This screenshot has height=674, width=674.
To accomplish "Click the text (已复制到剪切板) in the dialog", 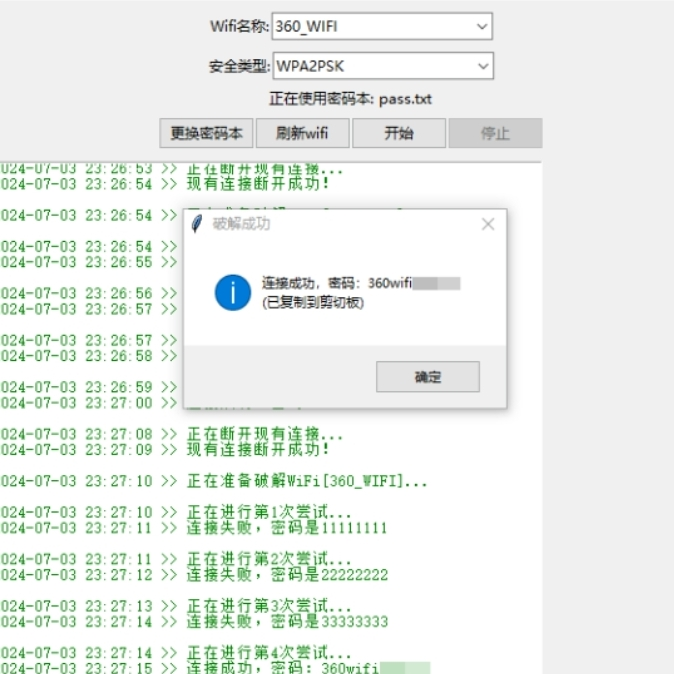I will click(313, 303).
